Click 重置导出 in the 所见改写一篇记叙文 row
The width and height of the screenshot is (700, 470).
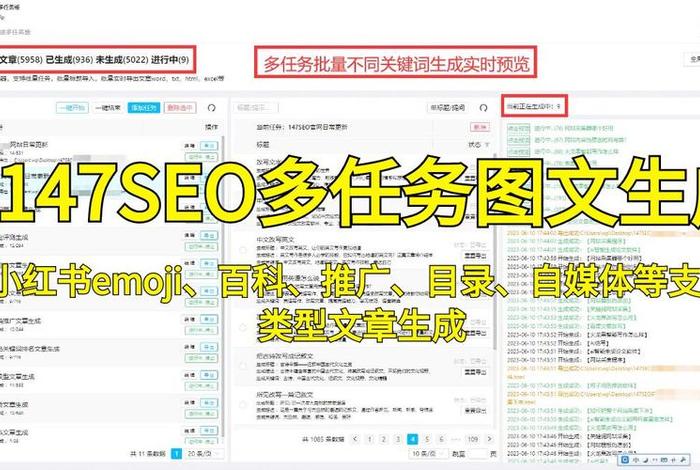tap(475, 410)
